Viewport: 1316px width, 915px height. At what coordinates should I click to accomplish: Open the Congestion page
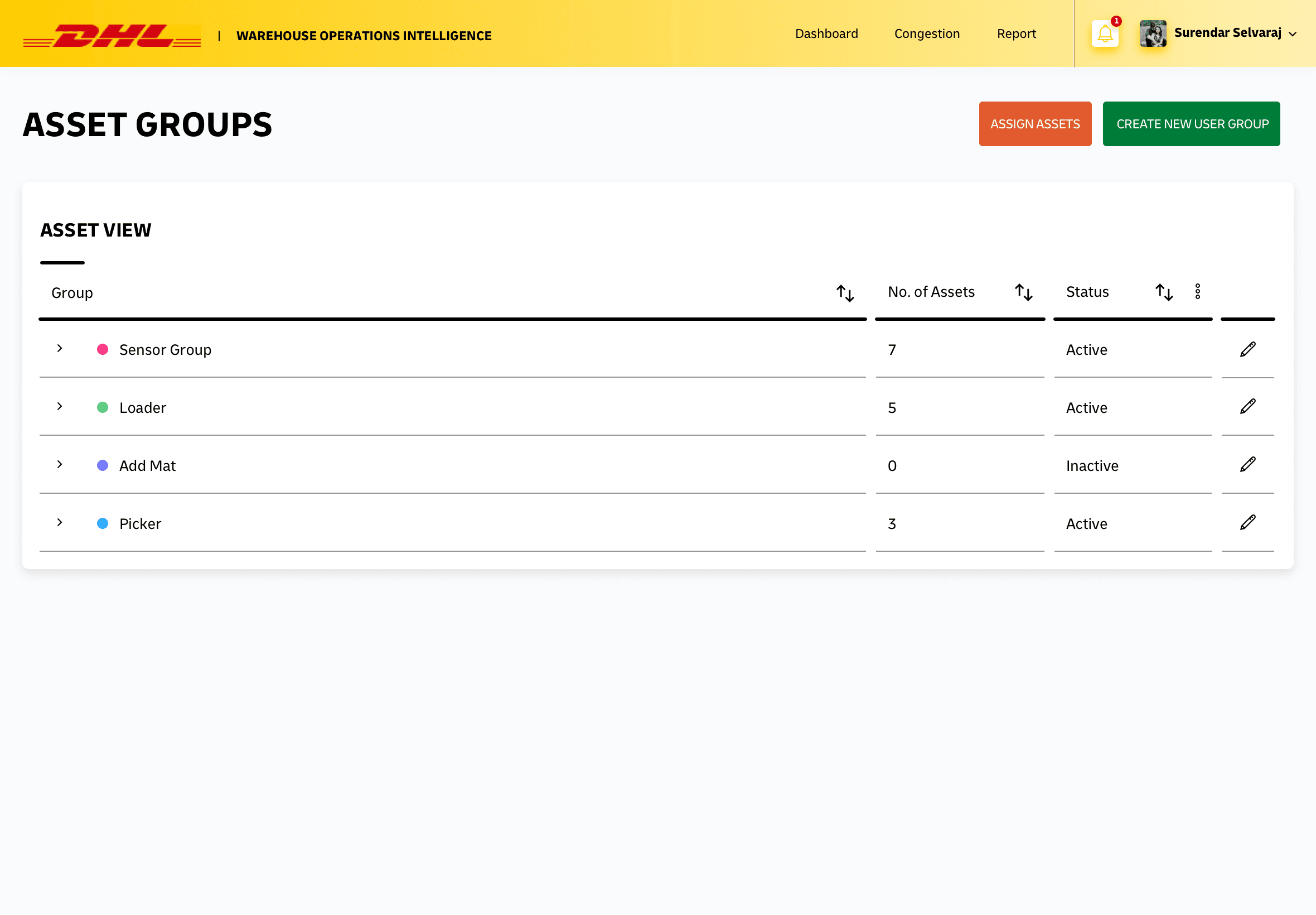[x=927, y=34]
